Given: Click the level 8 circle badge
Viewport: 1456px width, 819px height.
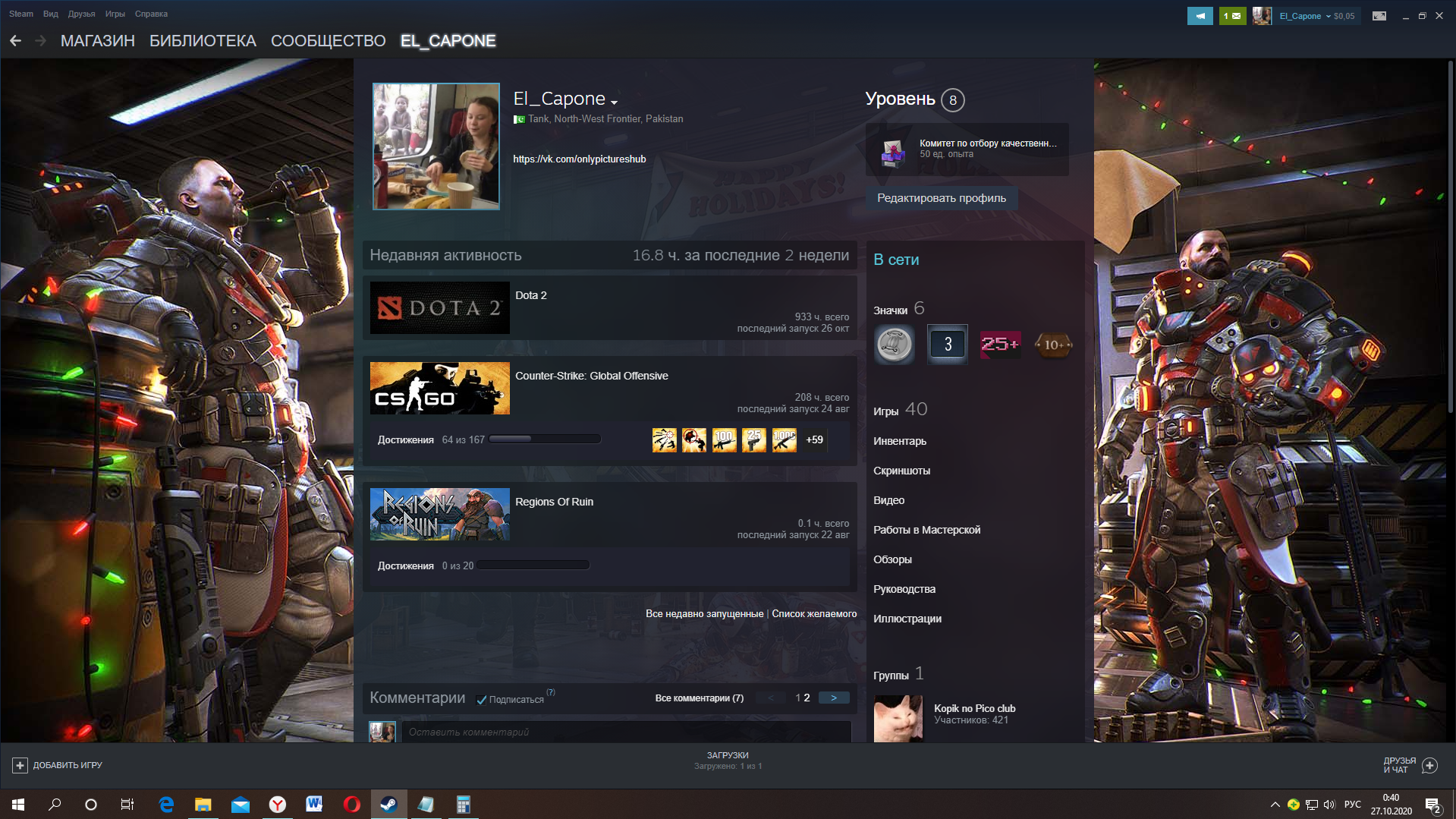Looking at the screenshot, I should click(953, 100).
